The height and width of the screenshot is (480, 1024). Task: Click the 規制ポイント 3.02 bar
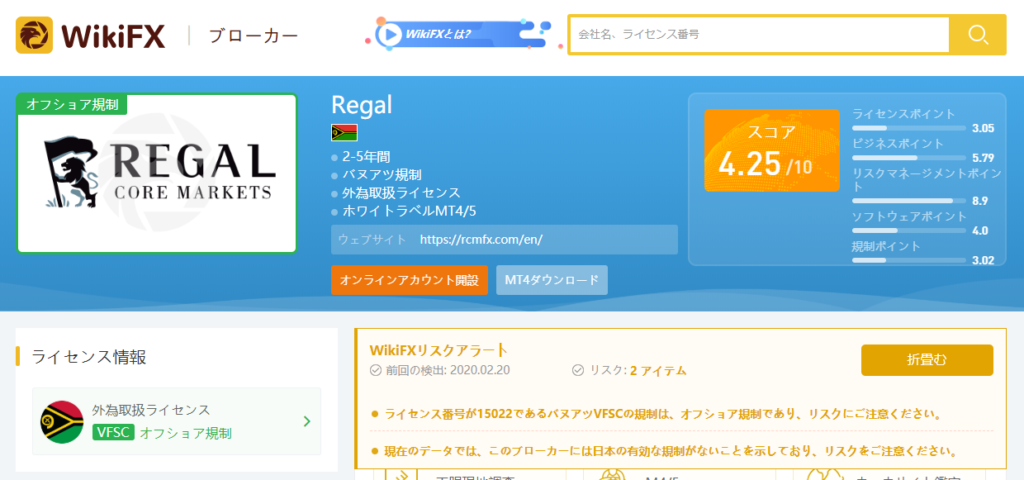909,261
